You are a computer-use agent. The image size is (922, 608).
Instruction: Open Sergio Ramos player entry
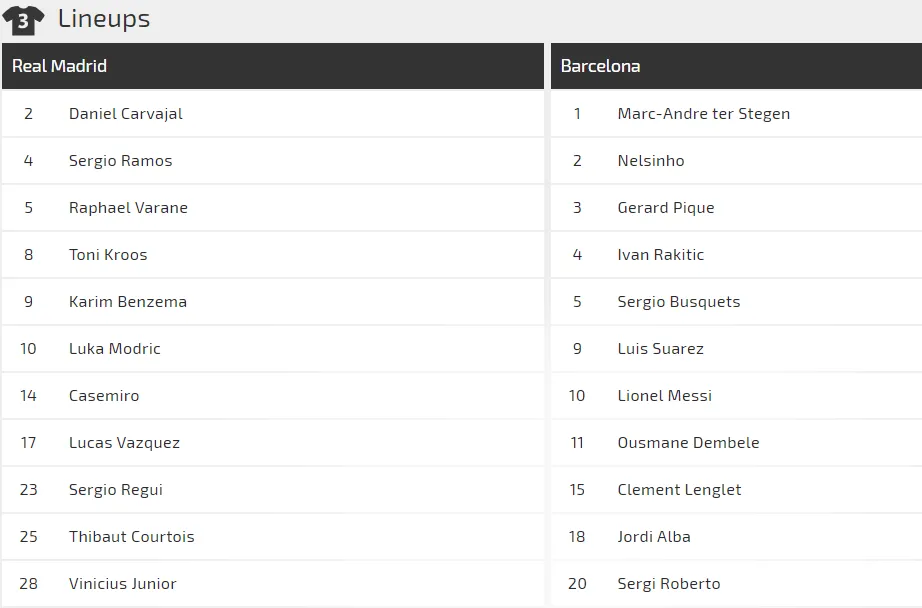point(120,161)
